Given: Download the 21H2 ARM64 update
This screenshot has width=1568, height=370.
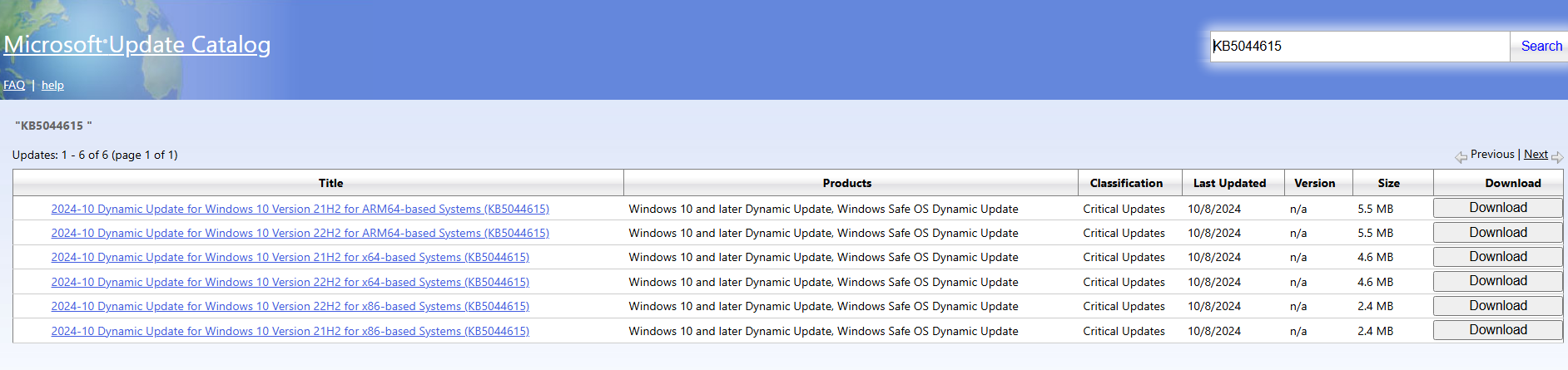Looking at the screenshot, I should pos(1498,208).
